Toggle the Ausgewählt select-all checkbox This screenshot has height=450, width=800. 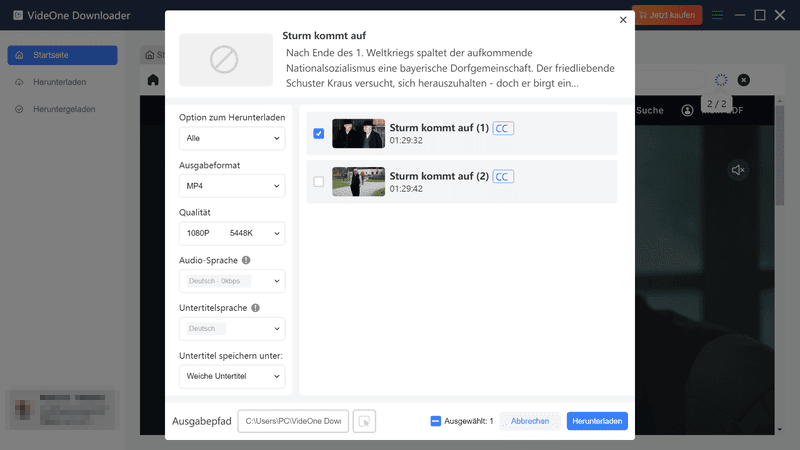tap(435, 421)
